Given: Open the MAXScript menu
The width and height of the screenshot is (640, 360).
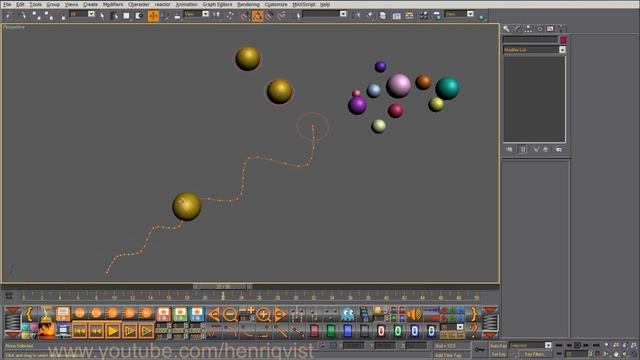Looking at the screenshot, I should [304, 4].
